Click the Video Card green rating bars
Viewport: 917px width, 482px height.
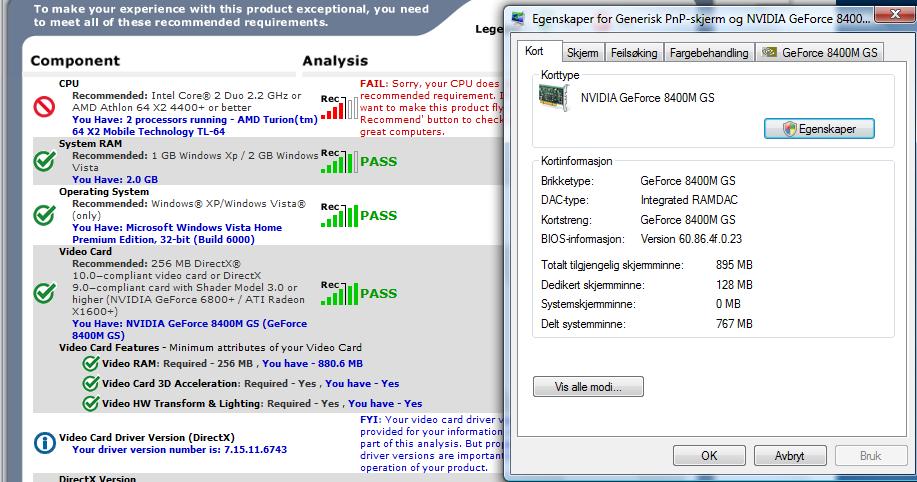click(339, 293)
